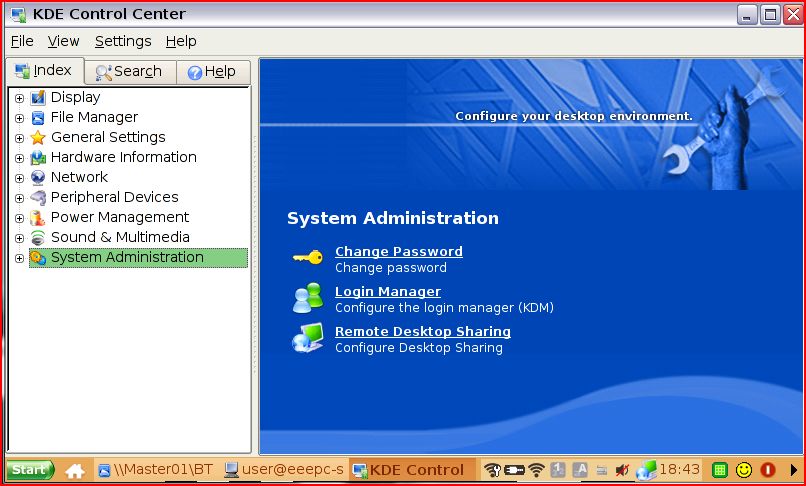Open the Settings menu
The width and height of the screenshot is (806, 486).
tap(123, 41)
